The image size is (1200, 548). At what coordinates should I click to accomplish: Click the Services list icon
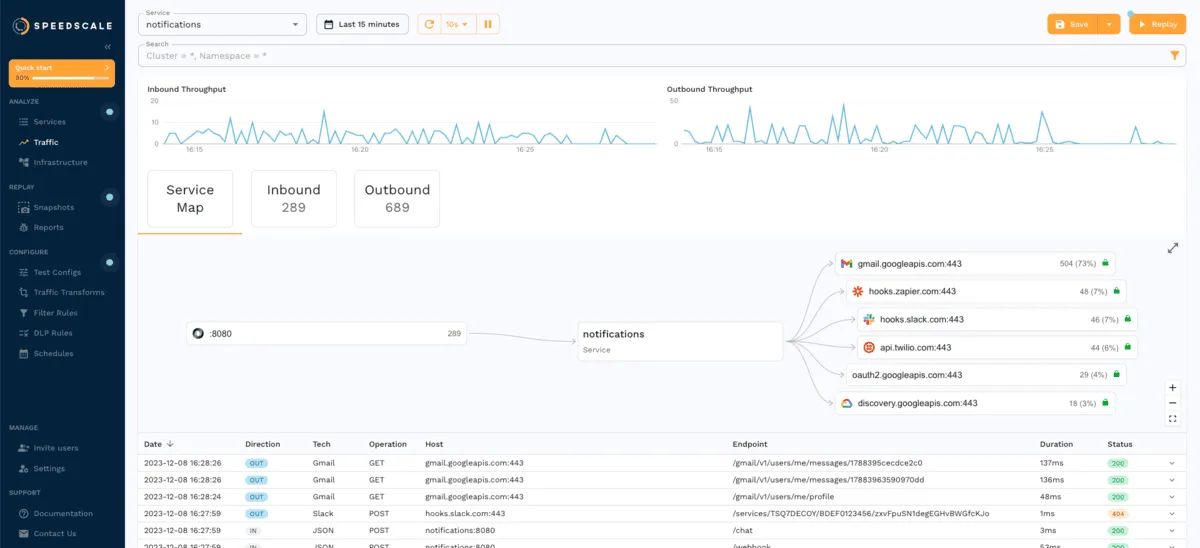pyautogui.click(x=24, y=122)
